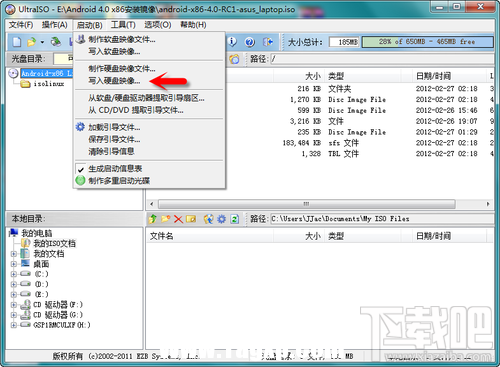The image size is (500, 367).
Task: Click the new folder icon in local toolbar
Action: tap(166, 219)
